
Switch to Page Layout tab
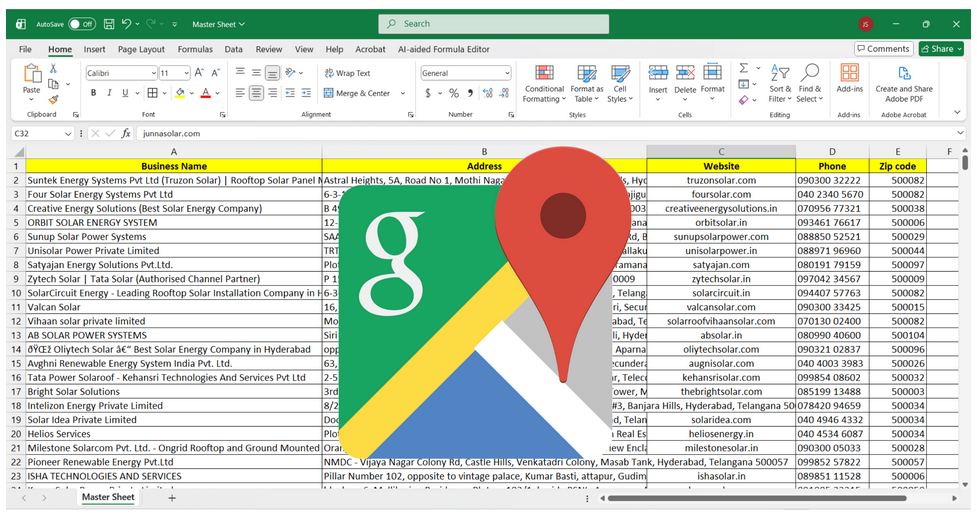coord(141,49)
